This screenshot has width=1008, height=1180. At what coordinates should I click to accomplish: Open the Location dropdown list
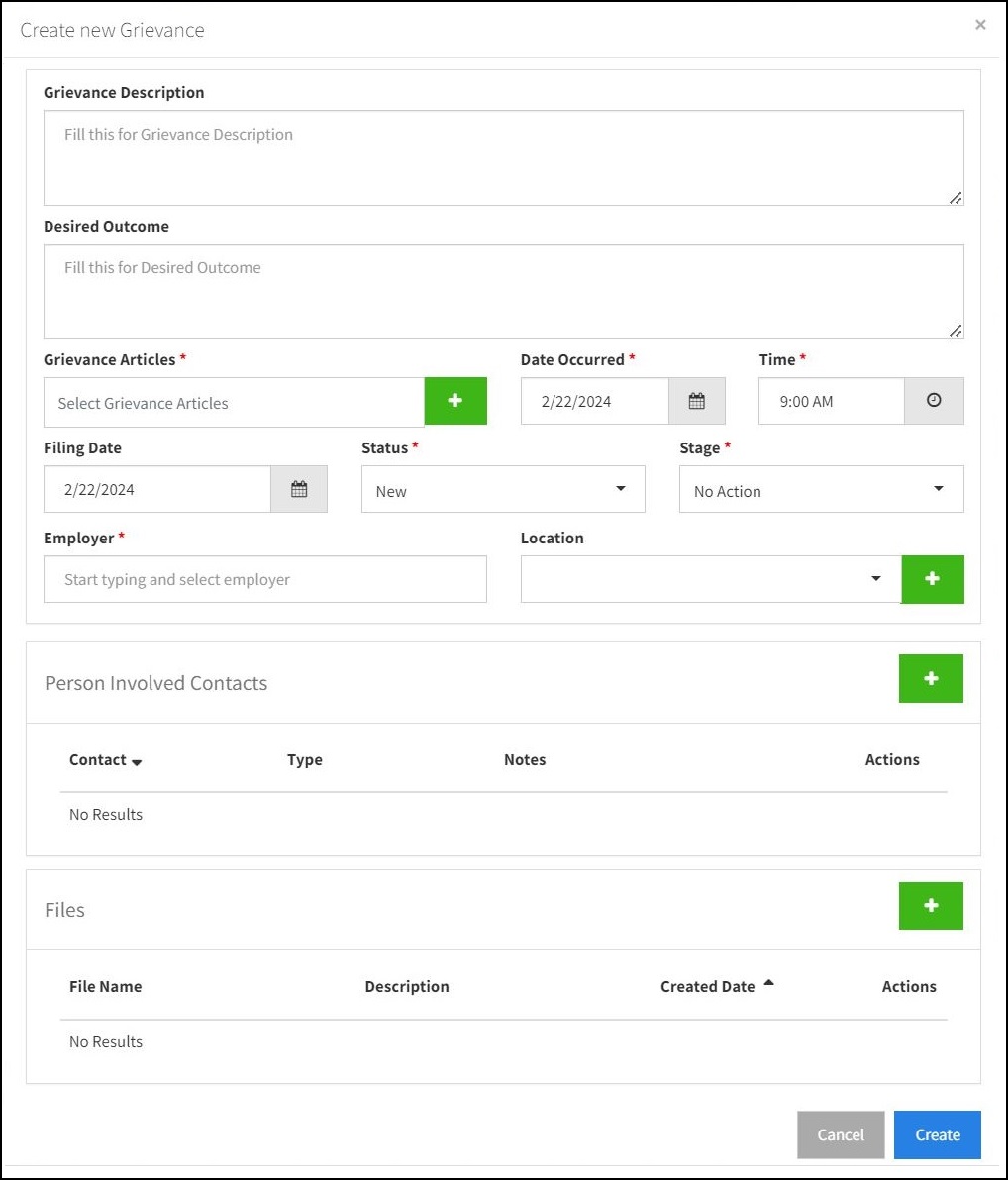[711, 579]
